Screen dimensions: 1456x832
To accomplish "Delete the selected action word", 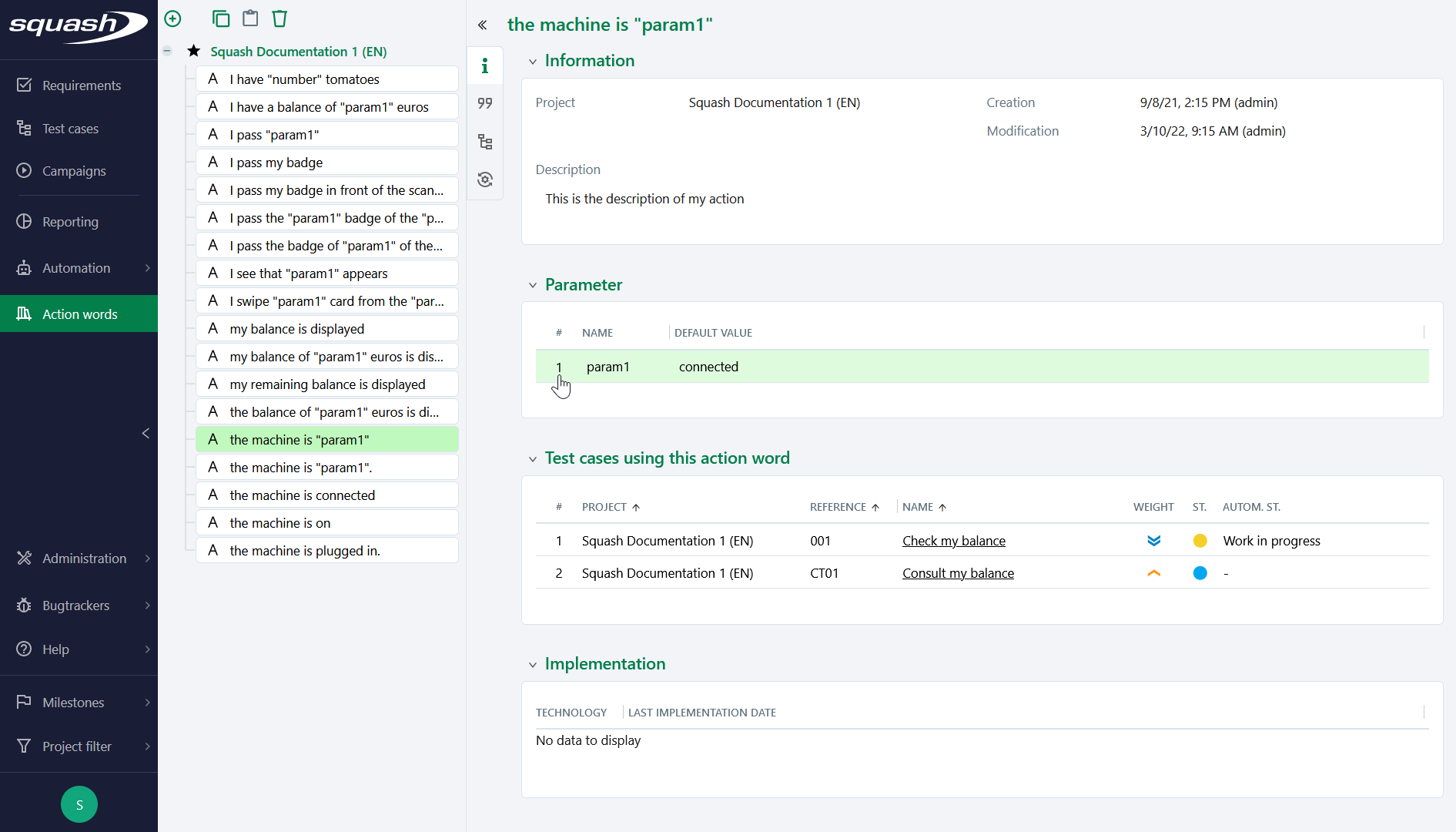I will pos(279,18).
